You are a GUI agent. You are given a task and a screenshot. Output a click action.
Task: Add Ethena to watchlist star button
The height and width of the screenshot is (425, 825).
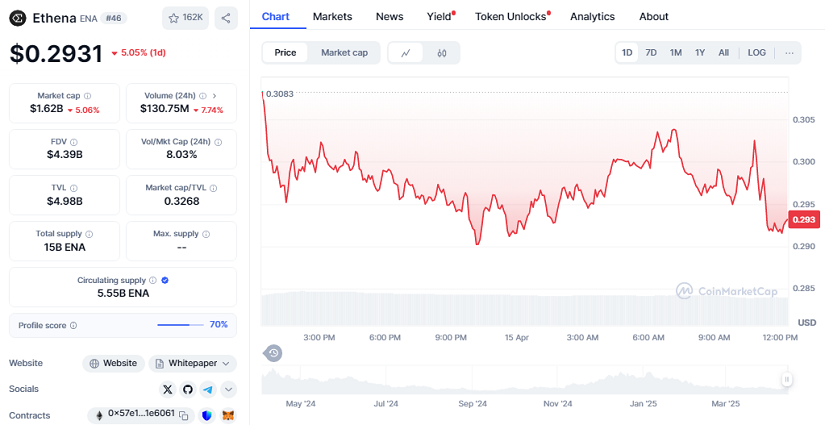(185, 18)
